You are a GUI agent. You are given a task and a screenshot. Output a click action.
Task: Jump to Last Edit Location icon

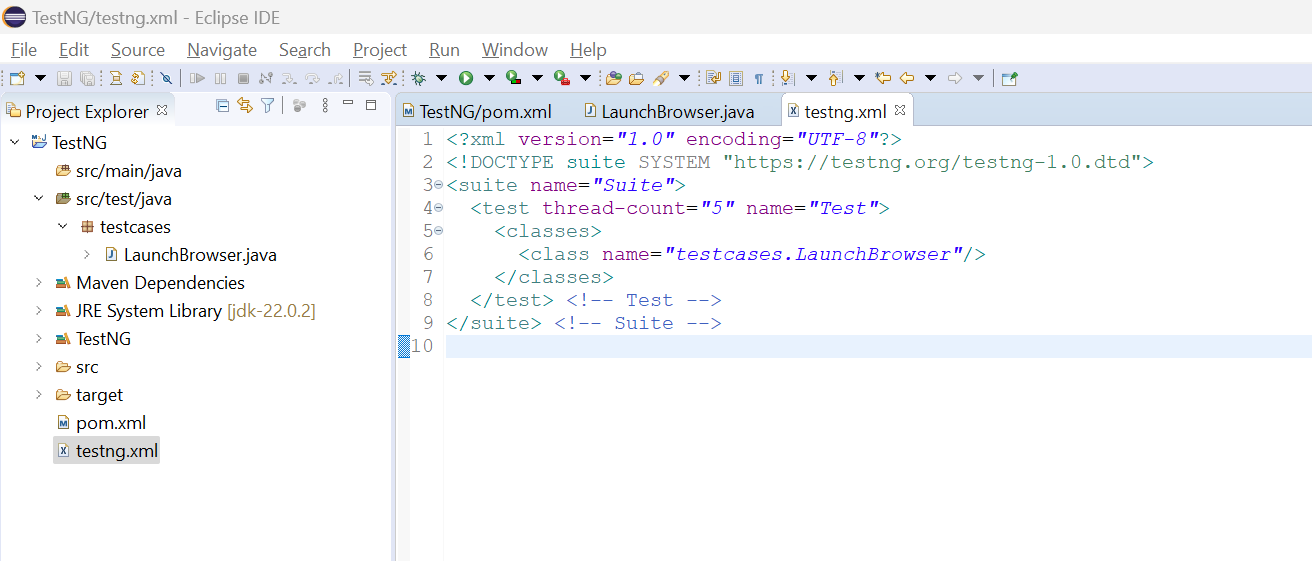(x=882, y=78)
